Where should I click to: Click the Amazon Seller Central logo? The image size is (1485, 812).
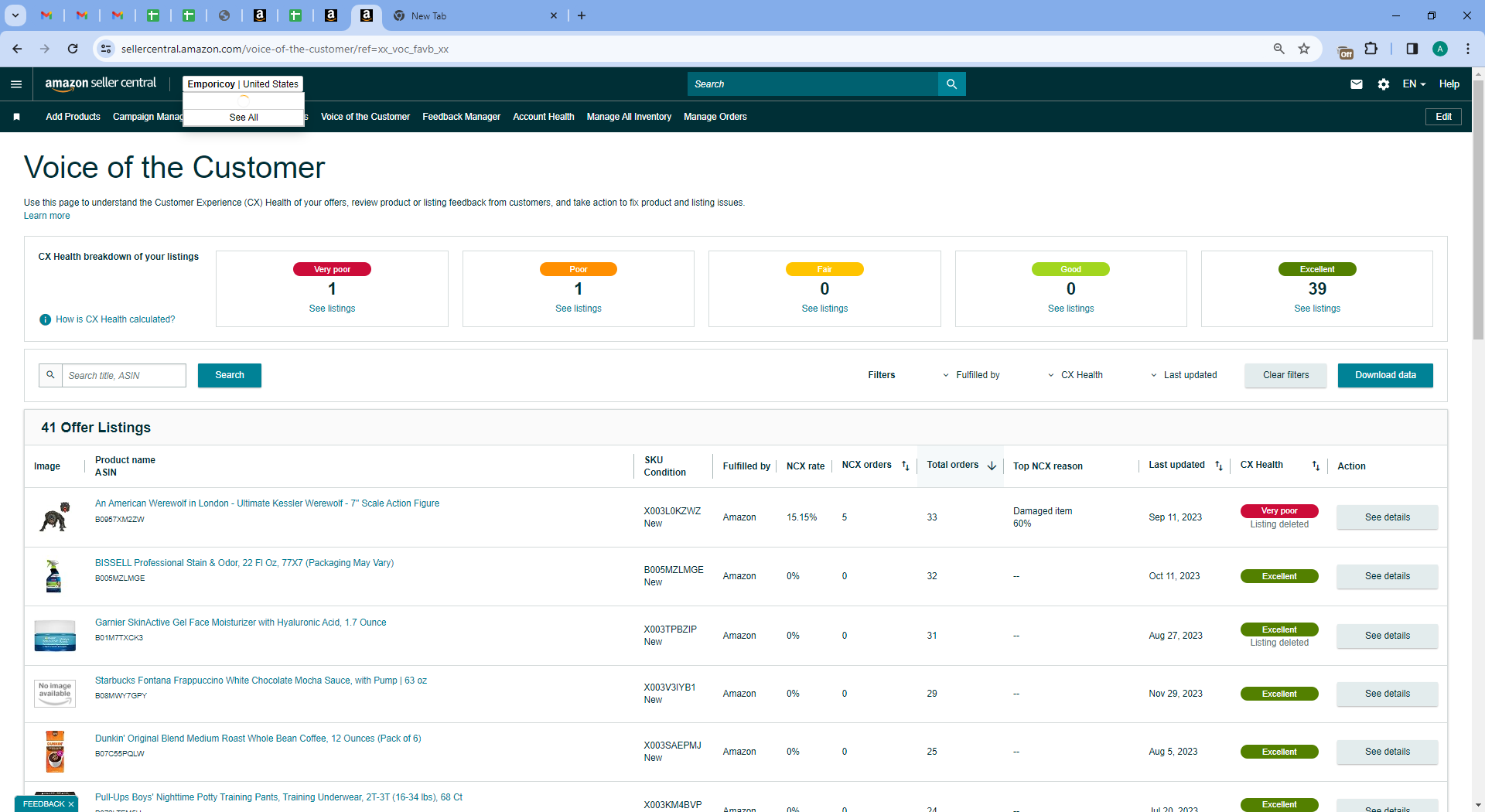tap(101, 84)
